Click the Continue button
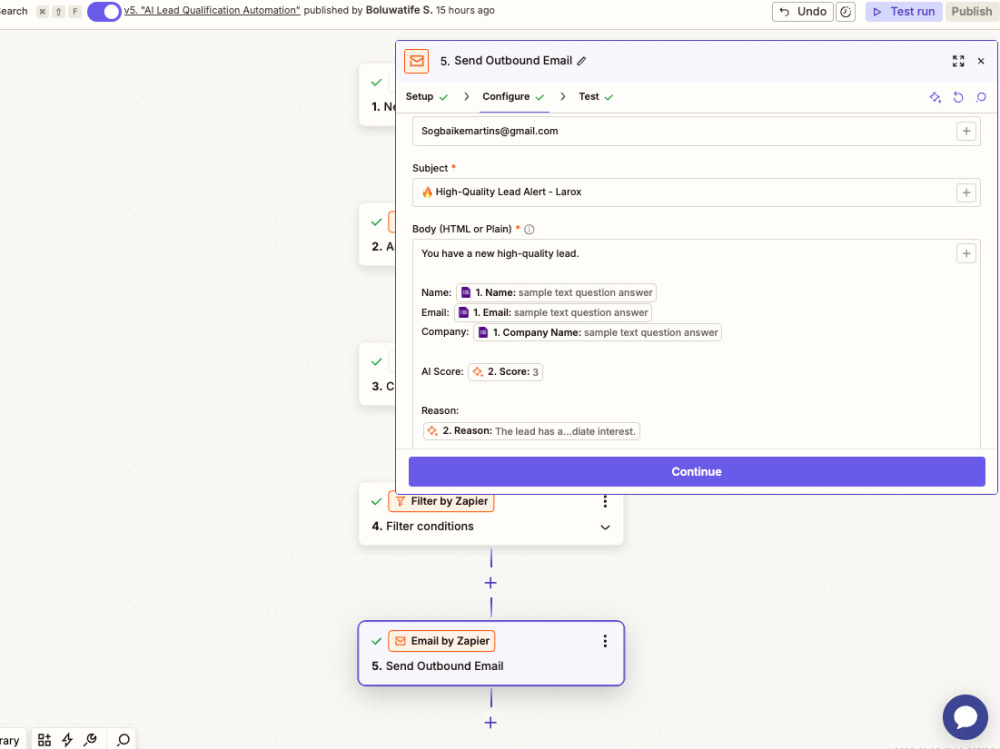 click(696, 471)
